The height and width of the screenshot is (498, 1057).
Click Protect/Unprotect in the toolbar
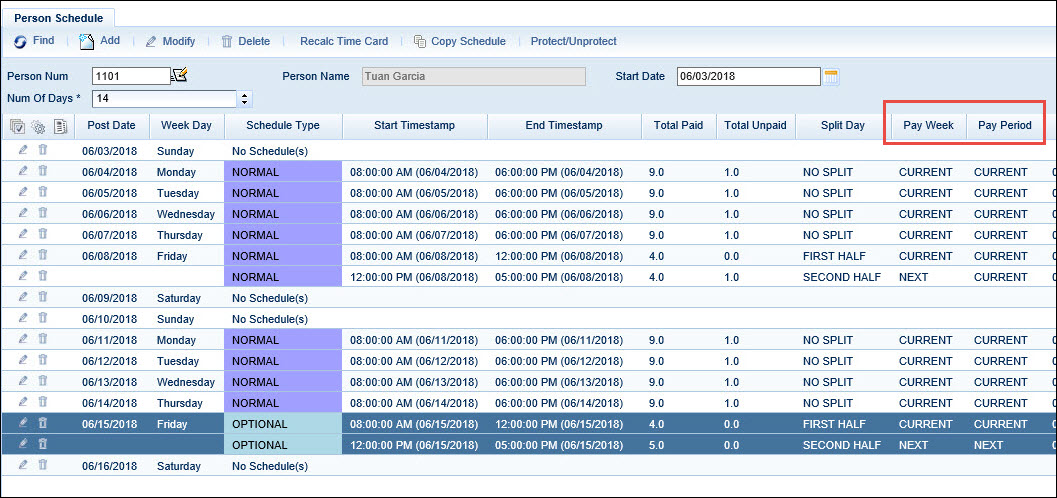[x=573, y=41]
